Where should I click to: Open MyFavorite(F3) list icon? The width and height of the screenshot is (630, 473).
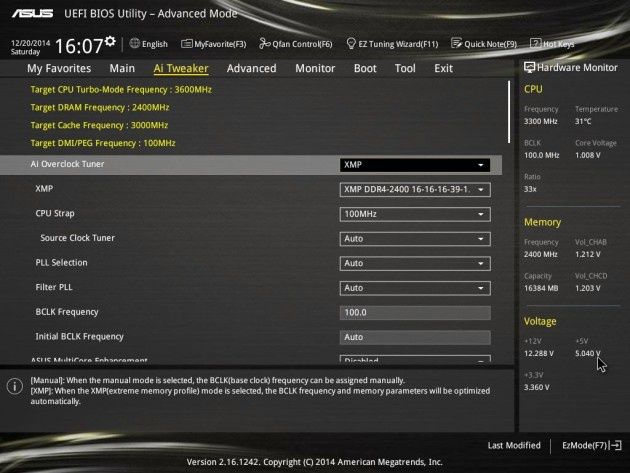(x=186, y=44)
